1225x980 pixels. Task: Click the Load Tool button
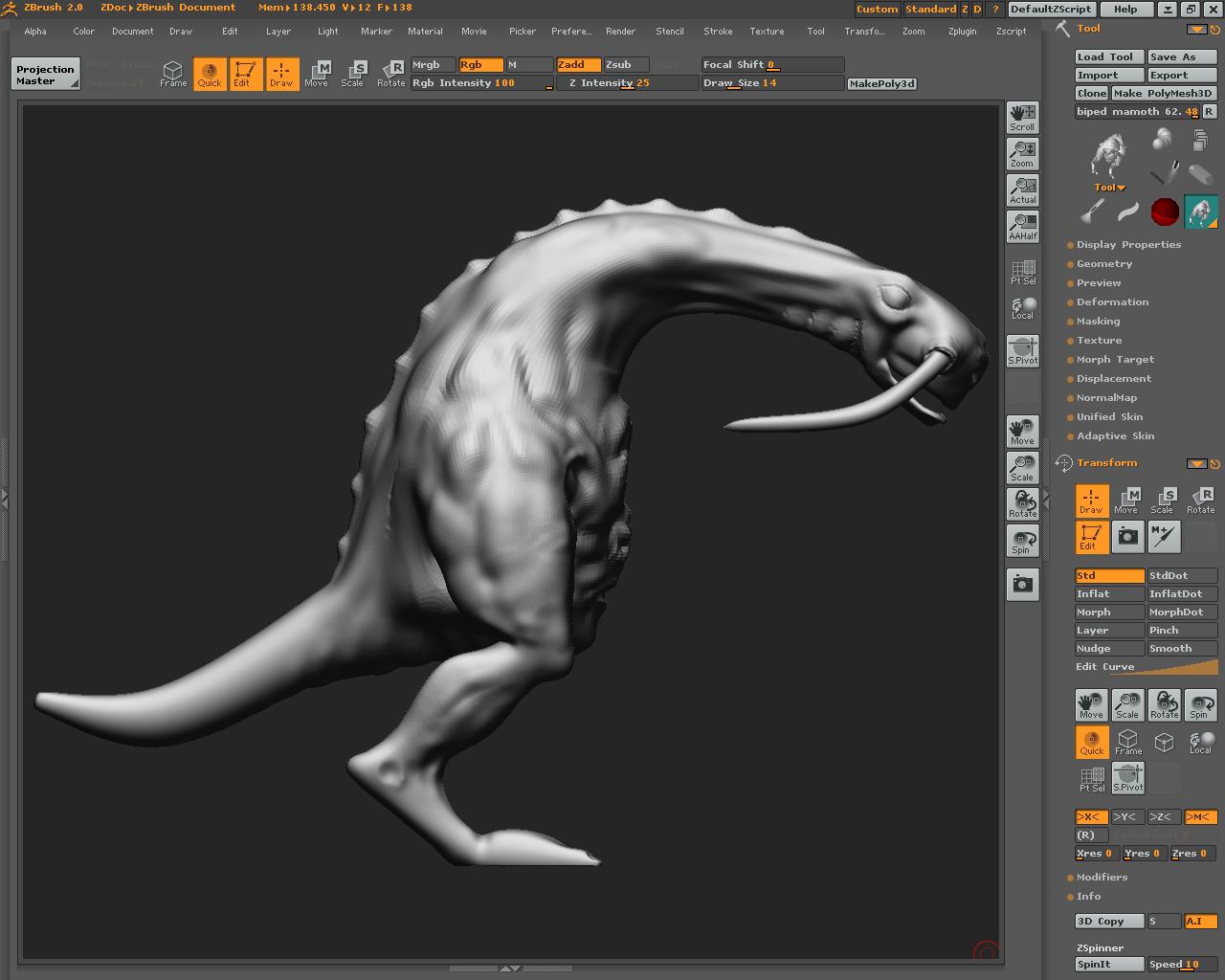click(x=1109, y=57)
